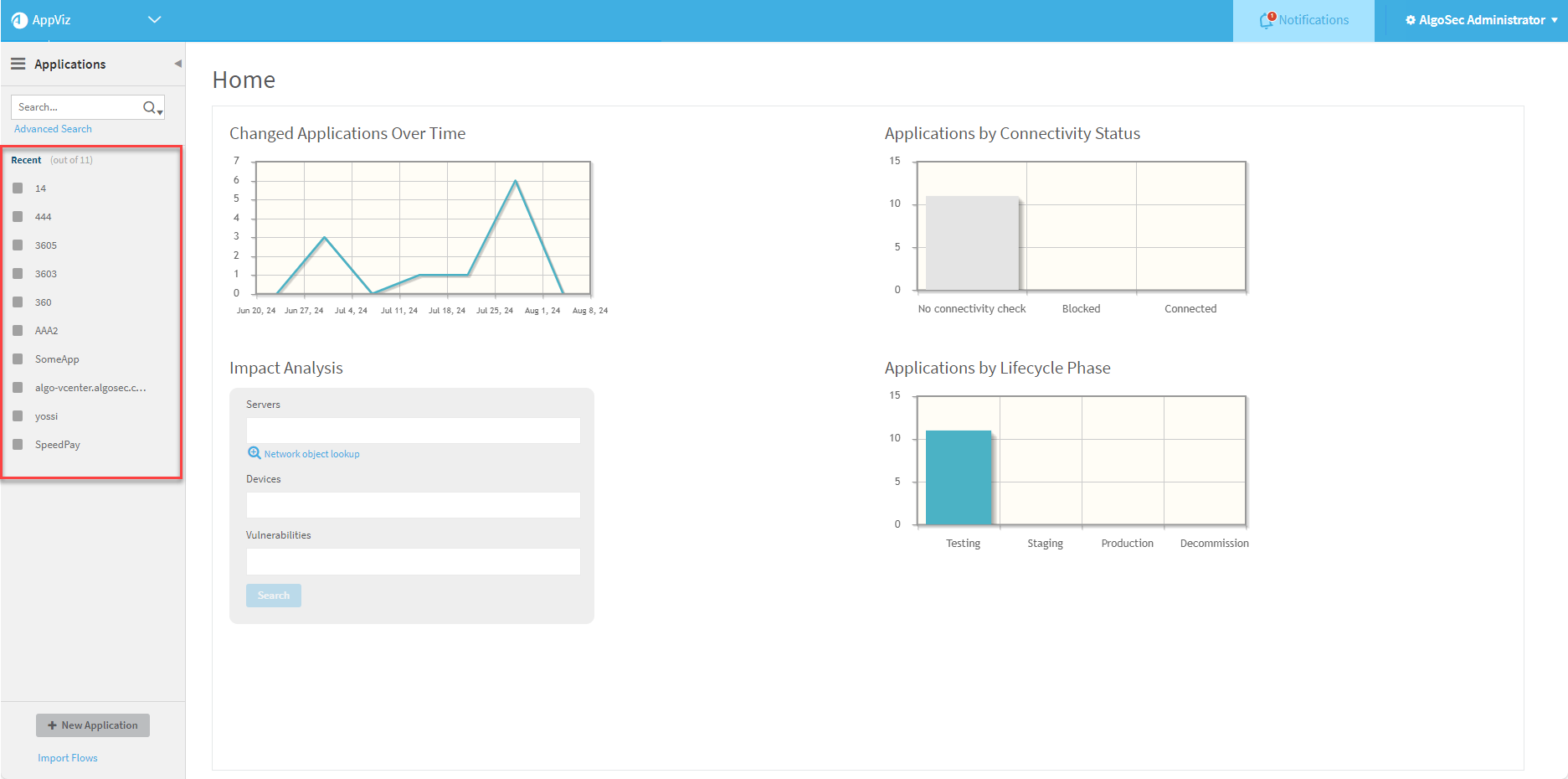
Task: Click the Network object lookup magnifier icon
Action: click(x=254, y=453)
